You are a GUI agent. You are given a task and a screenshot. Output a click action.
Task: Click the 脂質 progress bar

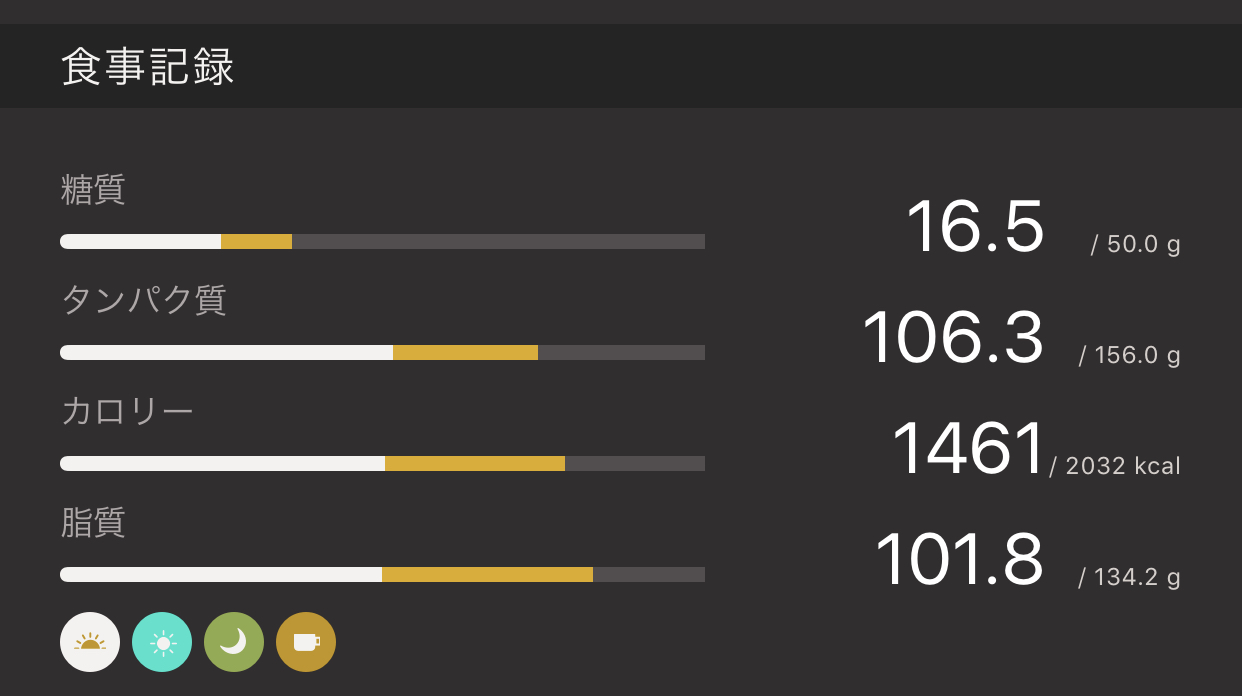382,574
